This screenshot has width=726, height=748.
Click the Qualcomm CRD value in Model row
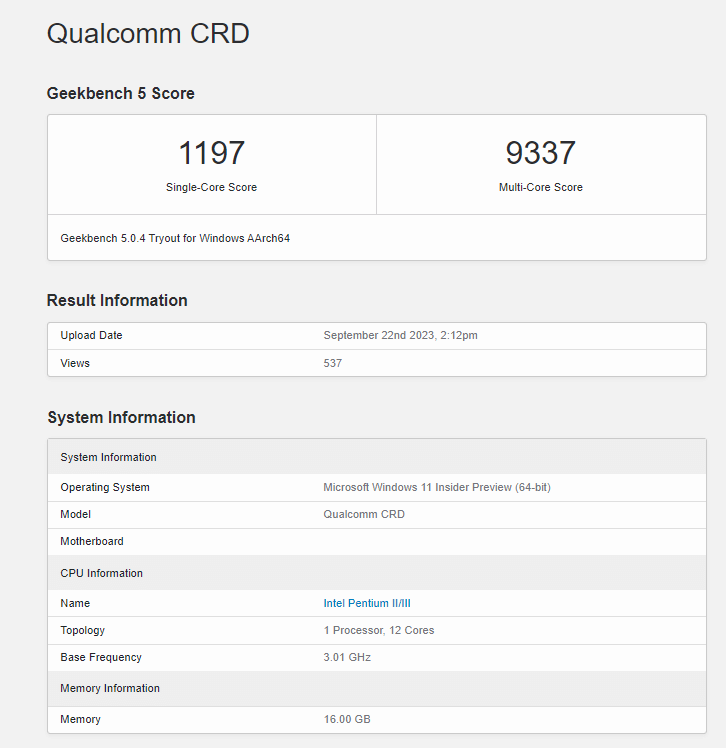click(x=364, y=514)
